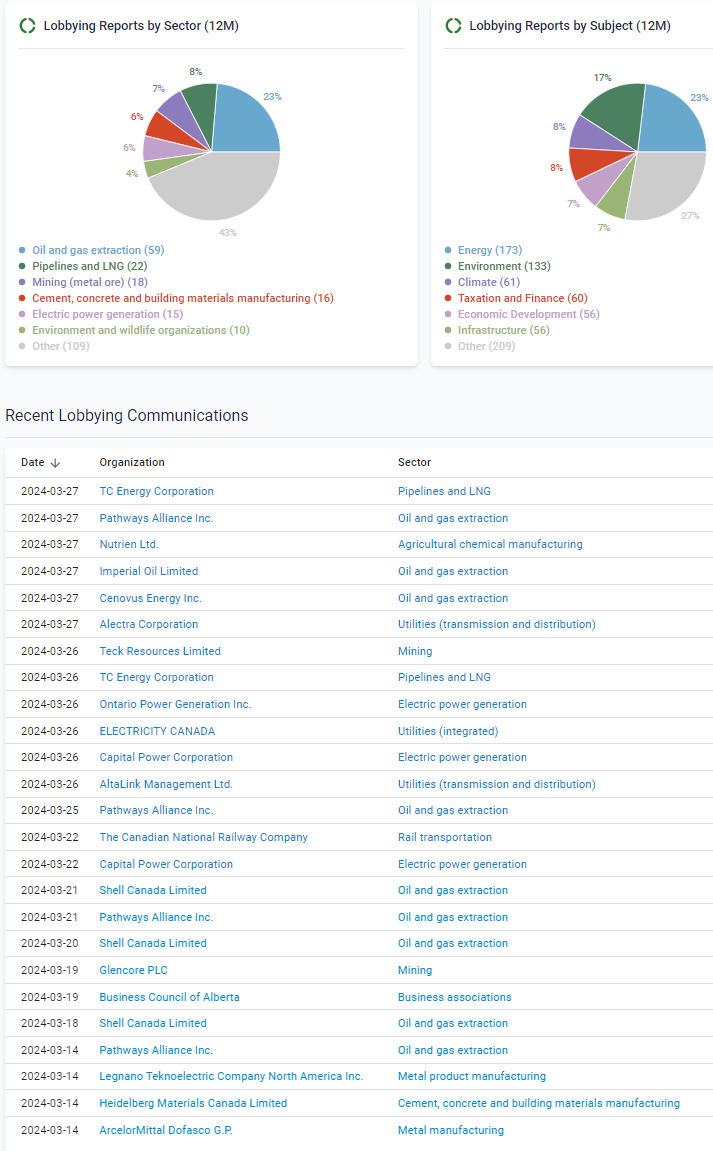Screen dimensions: 713x1151
Task: Open The Canadian National Railway Company link
Action: pos(203,838)
